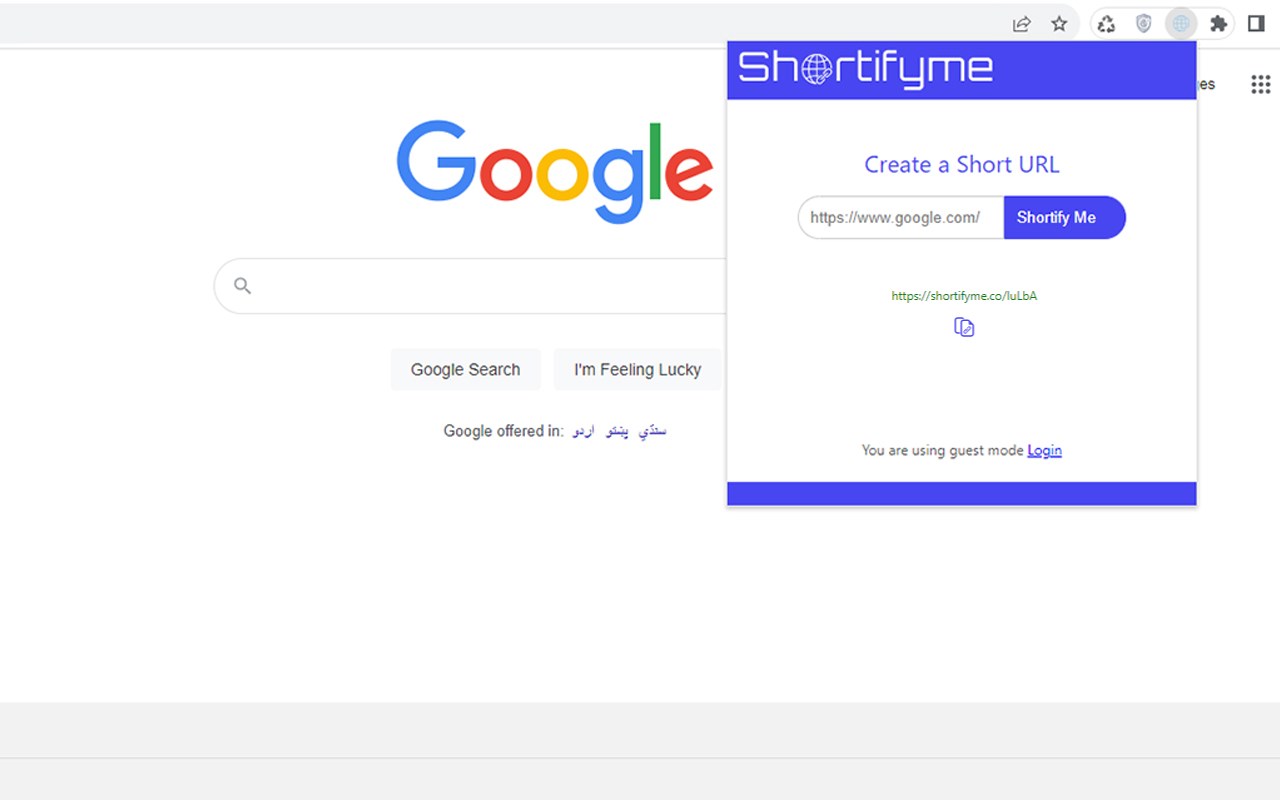Click the 'You are using guest mode' text
The height and width of the screenshot is (800, 1280).
(x=942, y=450)
